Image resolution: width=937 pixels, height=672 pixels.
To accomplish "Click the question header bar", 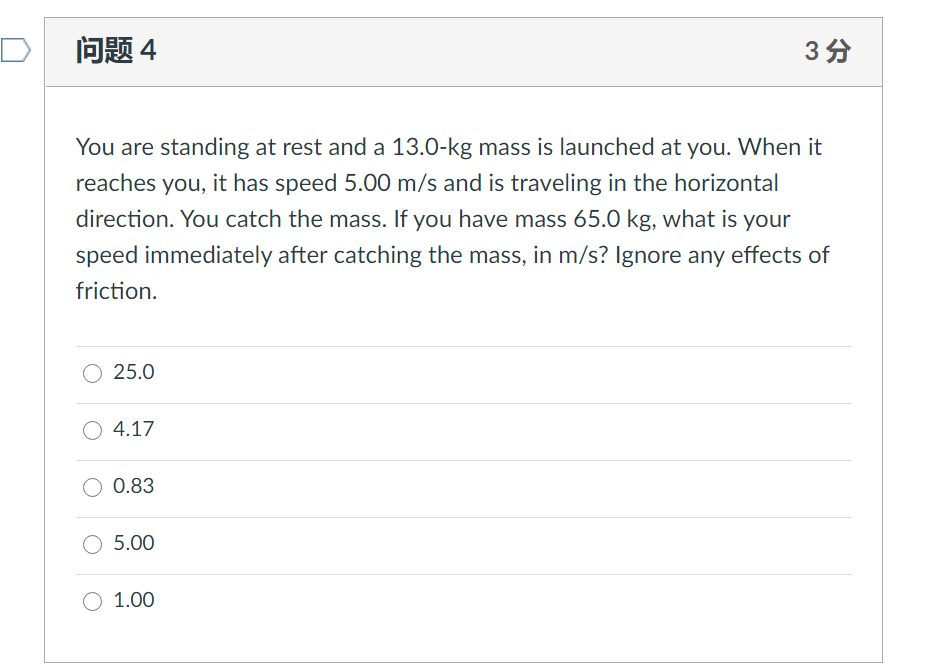I will coord(465,50).
